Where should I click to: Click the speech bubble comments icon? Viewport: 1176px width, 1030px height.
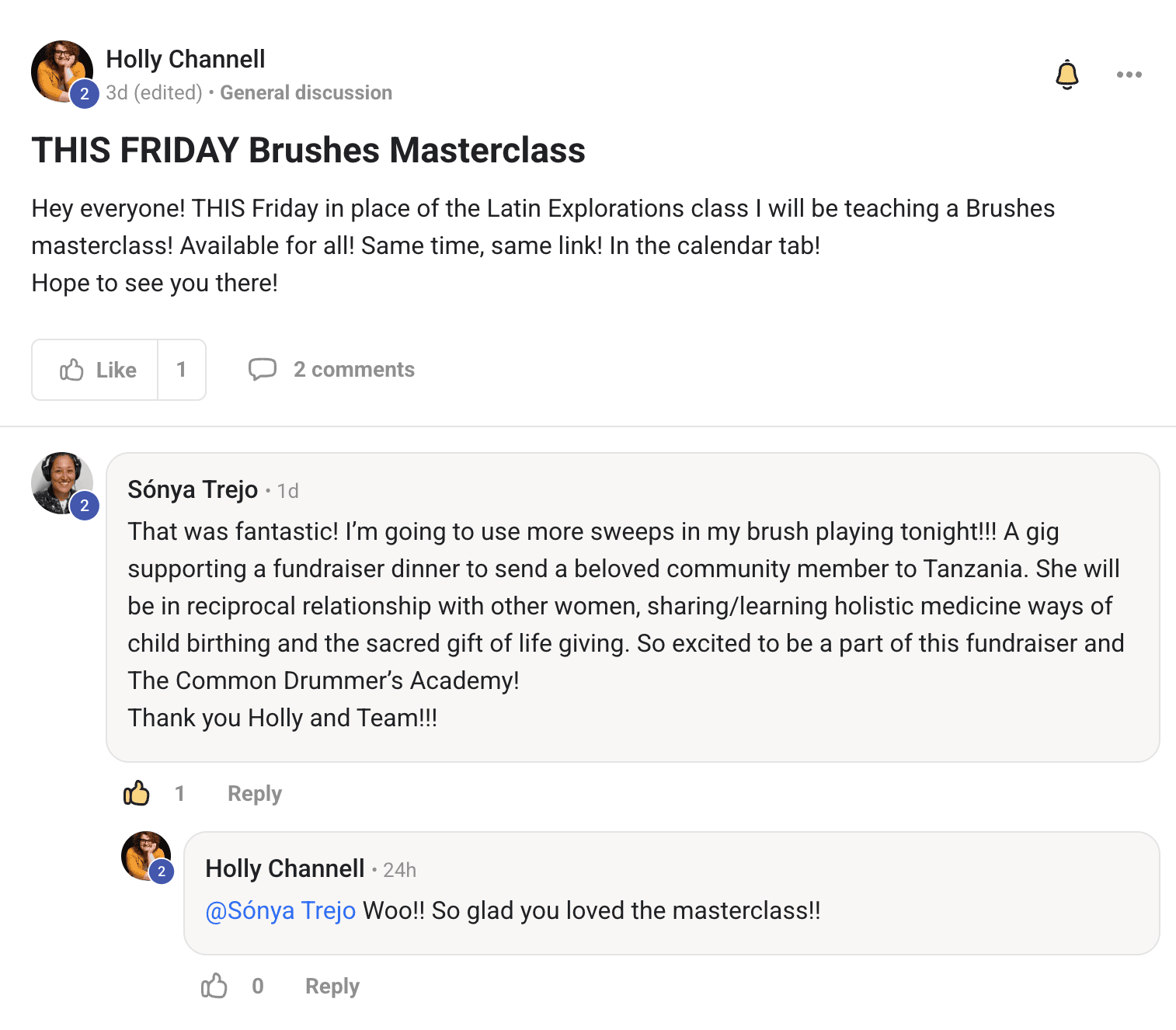click(263, 369)
